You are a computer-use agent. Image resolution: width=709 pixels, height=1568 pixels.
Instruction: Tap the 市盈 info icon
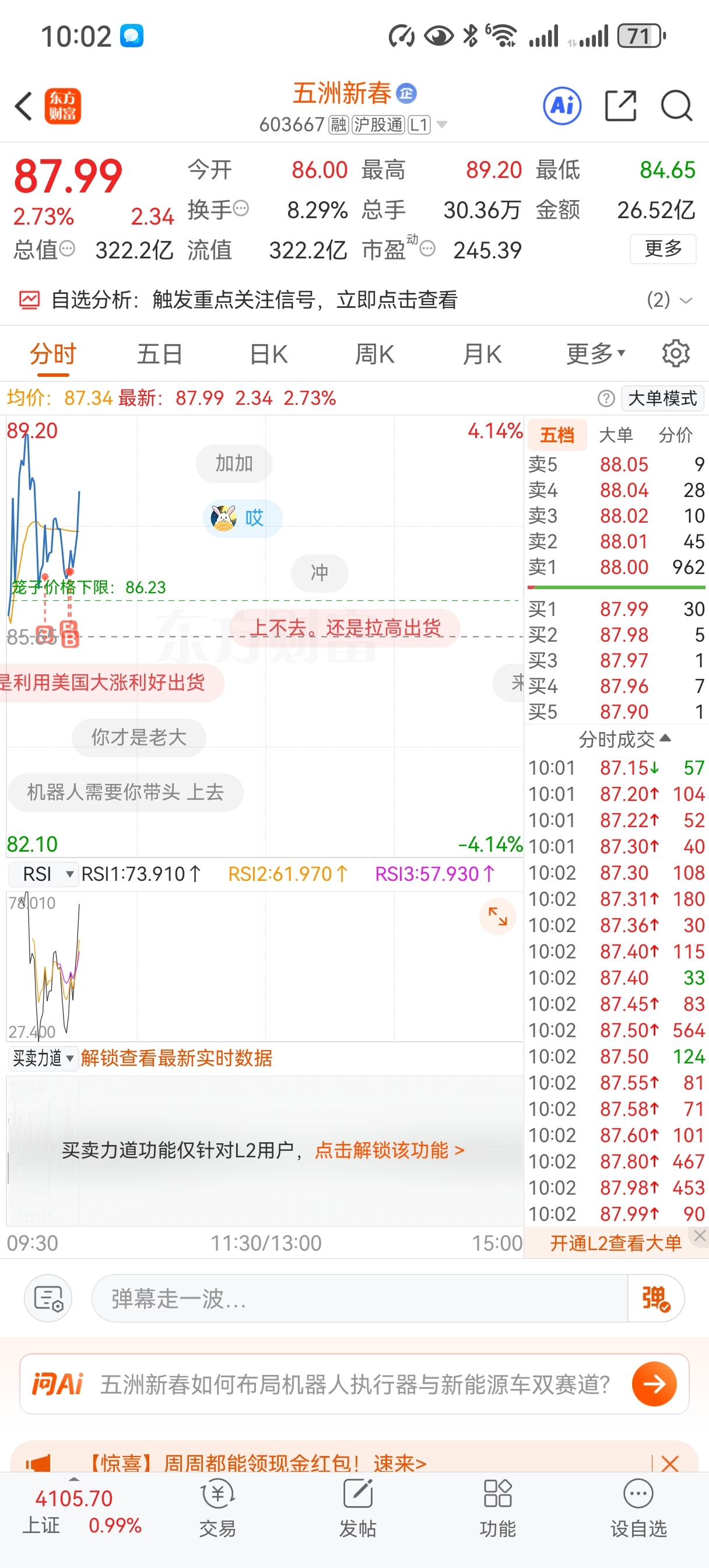428,249
